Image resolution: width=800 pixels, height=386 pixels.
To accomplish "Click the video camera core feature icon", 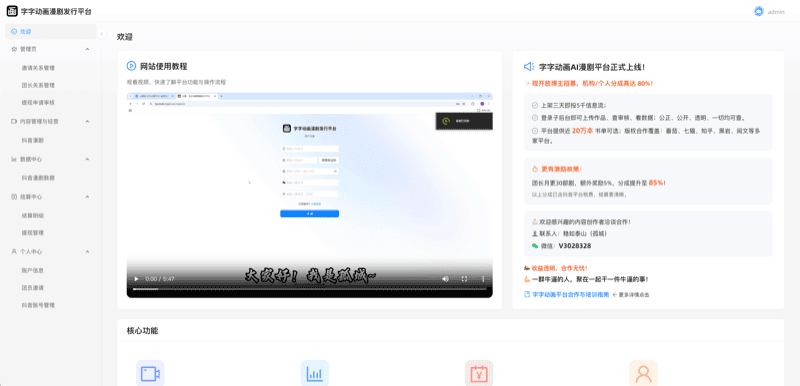I will pos(150,374).
